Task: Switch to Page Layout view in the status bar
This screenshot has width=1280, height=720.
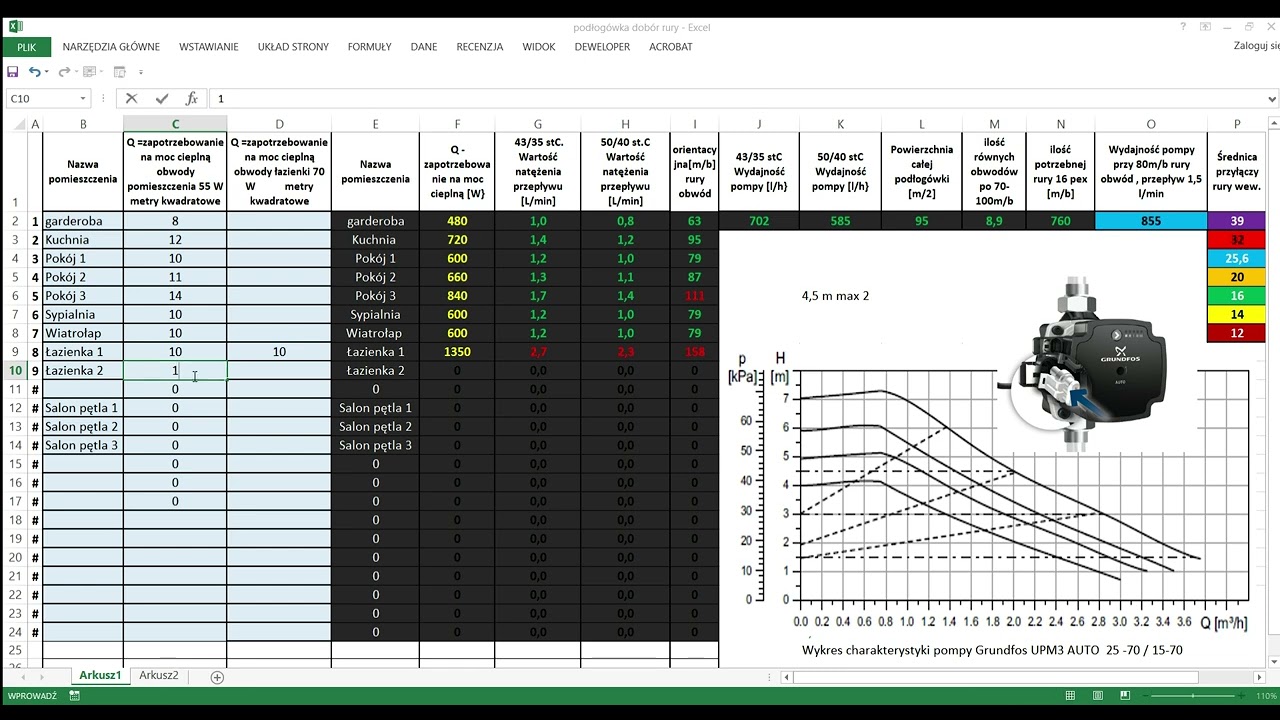Action: (x=1098, y=696)
